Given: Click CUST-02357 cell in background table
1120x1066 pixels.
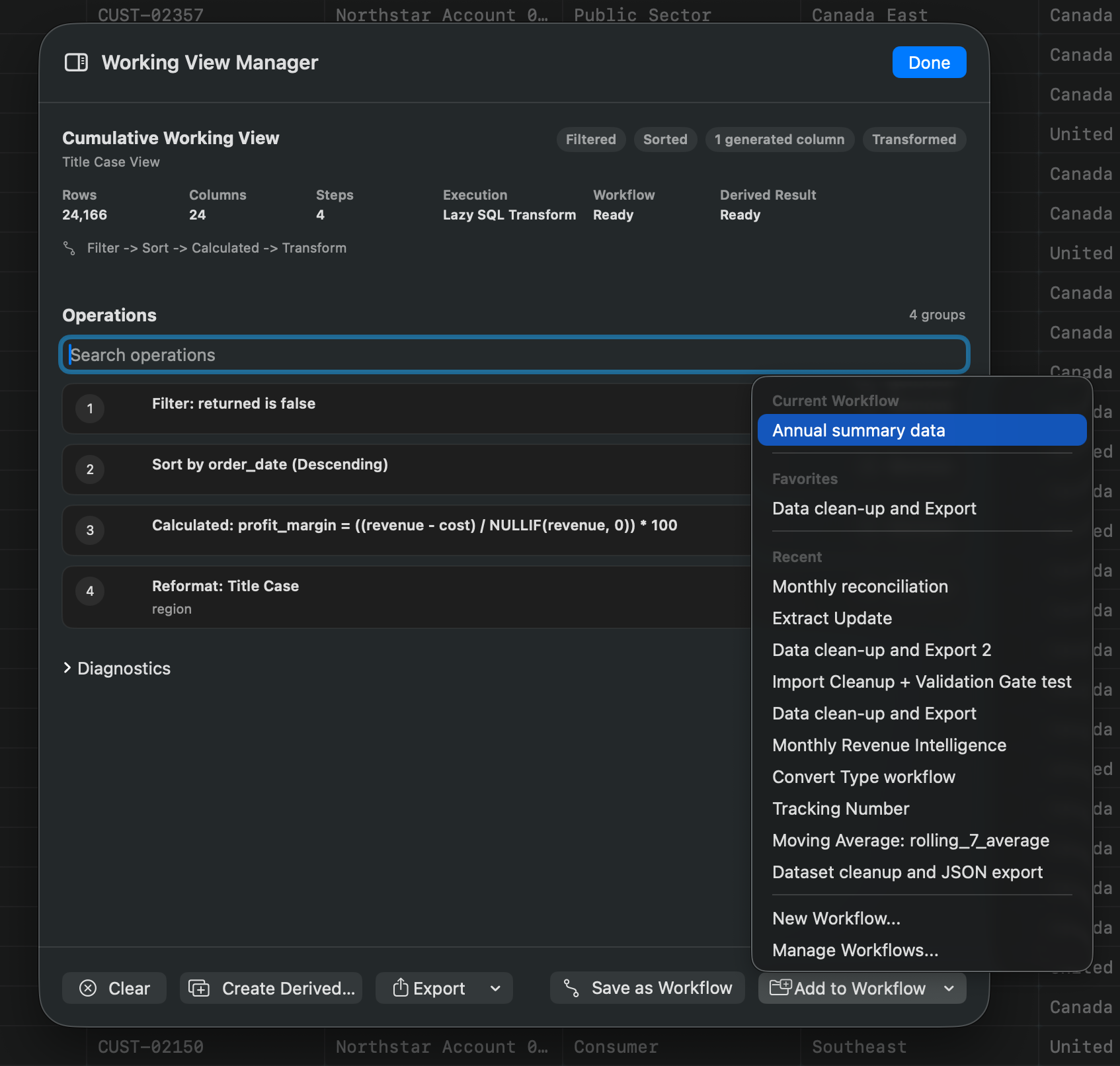Looking at the screenshot, I should (151, 15).
